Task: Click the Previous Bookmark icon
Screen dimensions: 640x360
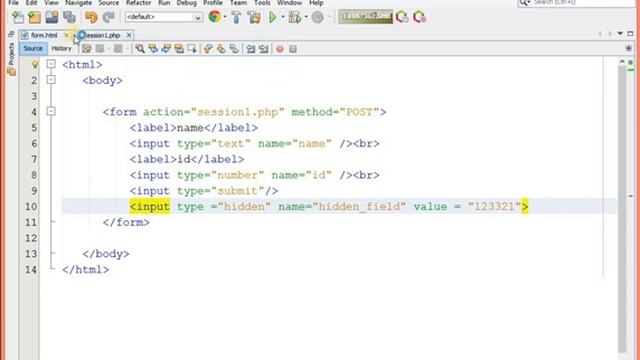Action: [x=208, y=49]
